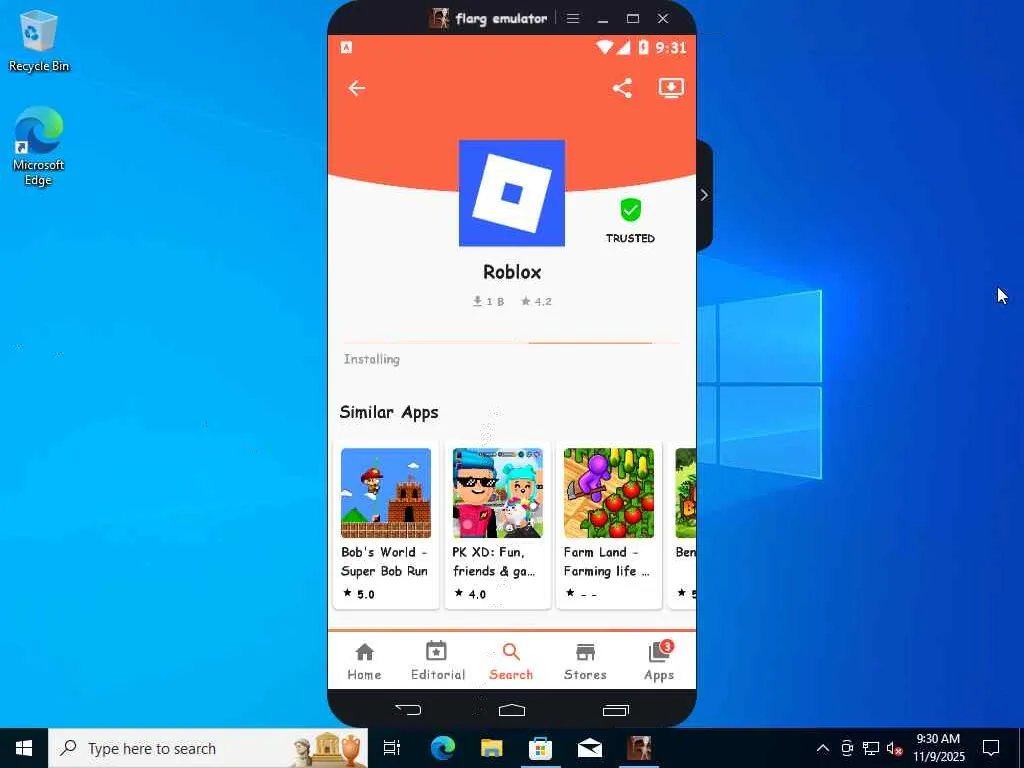Screen dimensions: 1024x768
Task: Click the Roblox app logo
Action: click(x=512, y=193)
